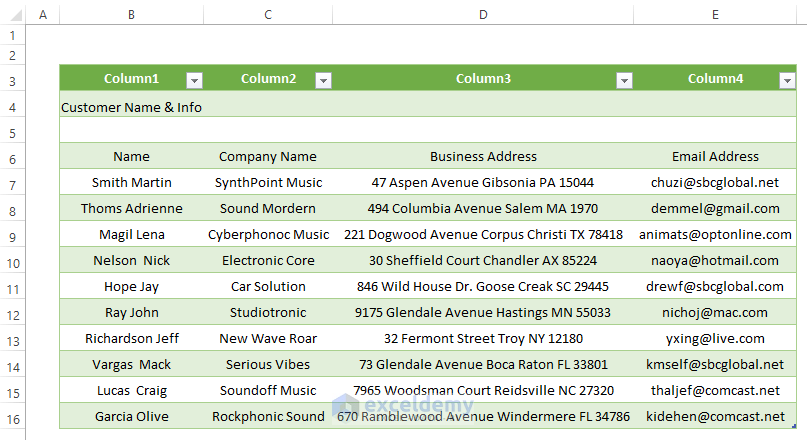
Task: Select the 'Electronic Core' cell
Action: (268, 260)
